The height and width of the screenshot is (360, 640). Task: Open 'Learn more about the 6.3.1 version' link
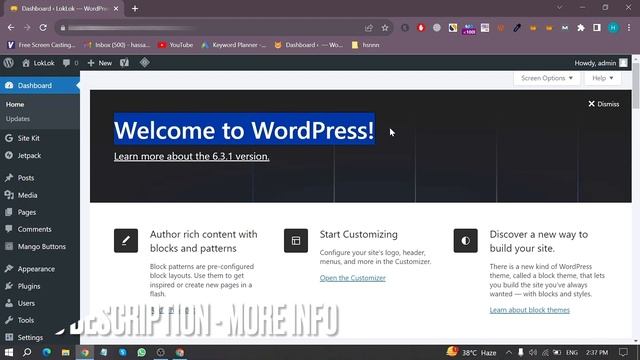point(191,156)
